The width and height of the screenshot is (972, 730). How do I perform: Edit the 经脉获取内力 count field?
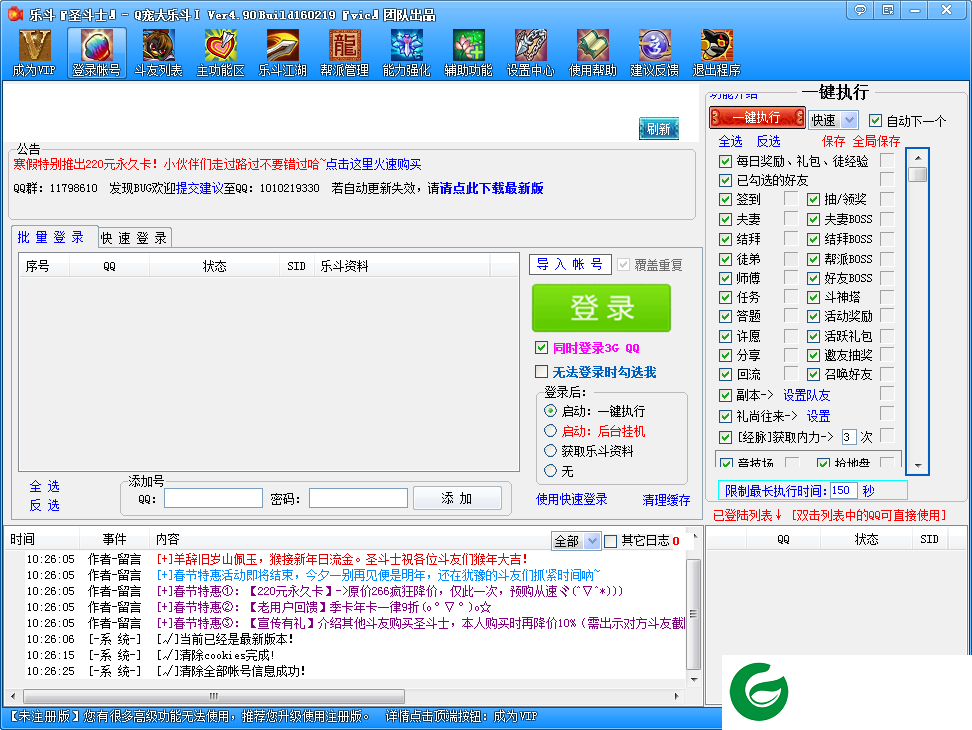[849, 438]
